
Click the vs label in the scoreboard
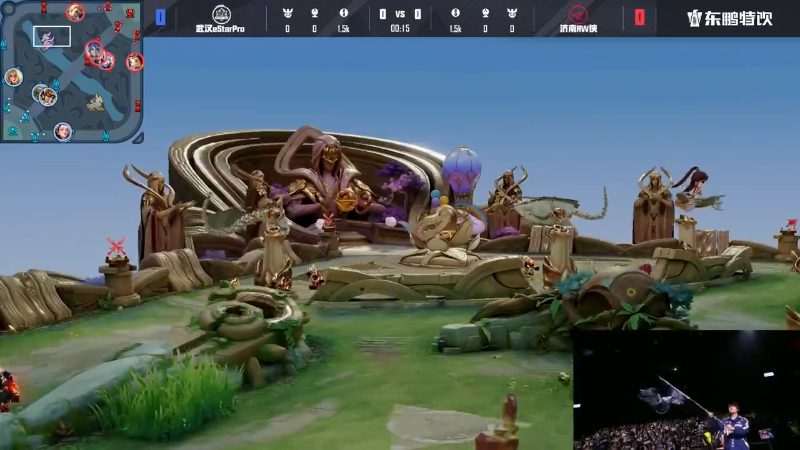(x=400, y=14)
